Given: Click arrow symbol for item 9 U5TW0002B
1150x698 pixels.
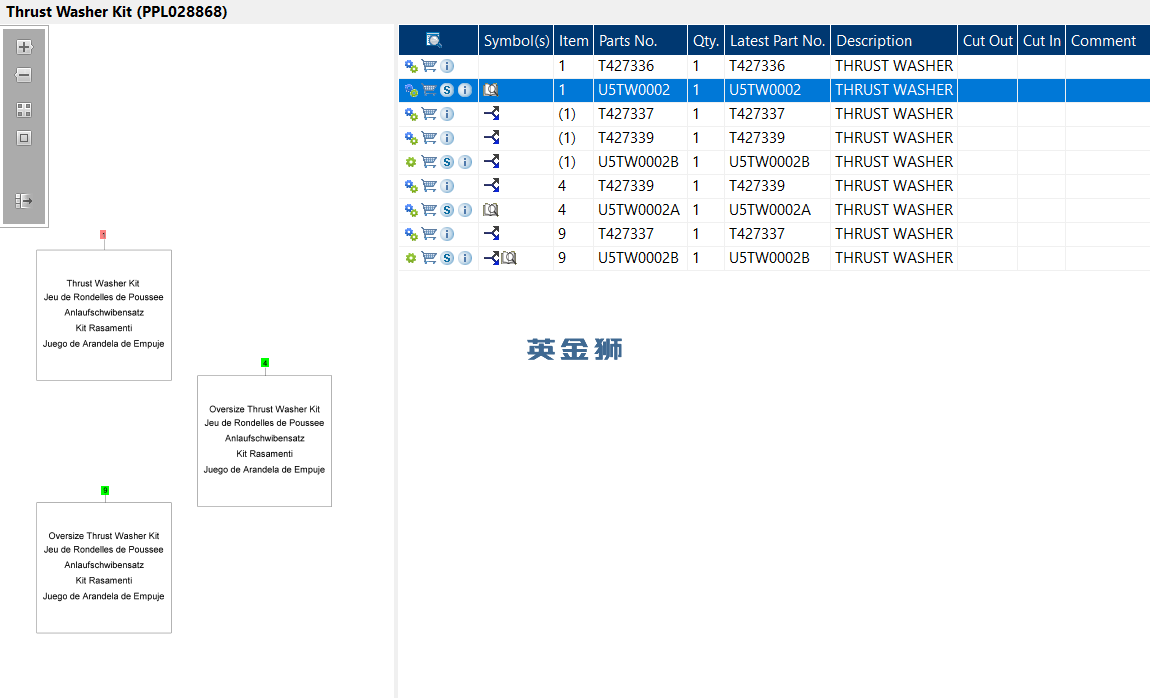Looking at the screenshot, I should (491, 258).
